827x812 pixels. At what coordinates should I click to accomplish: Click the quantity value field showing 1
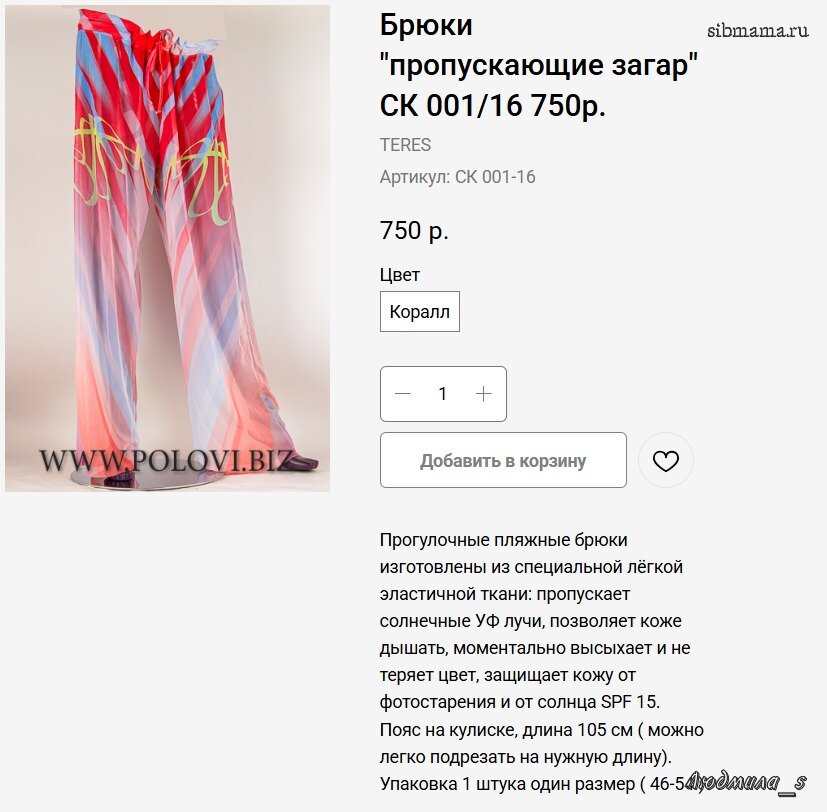coord(443,394)
